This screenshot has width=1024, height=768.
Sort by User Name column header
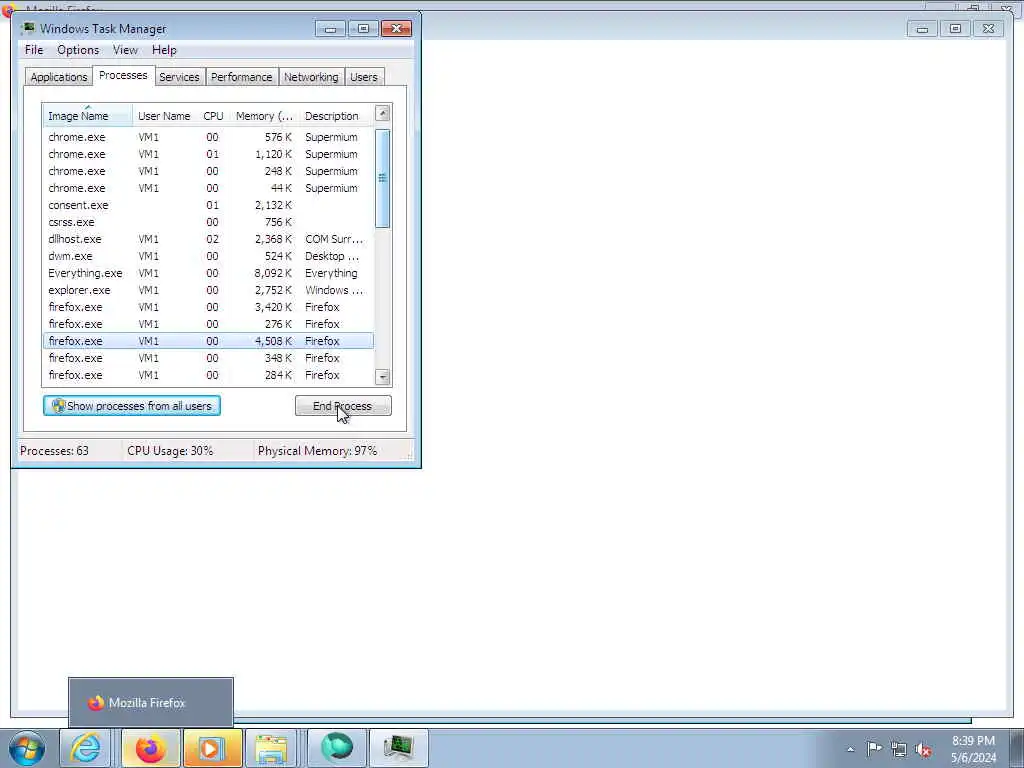click(164, 116)
